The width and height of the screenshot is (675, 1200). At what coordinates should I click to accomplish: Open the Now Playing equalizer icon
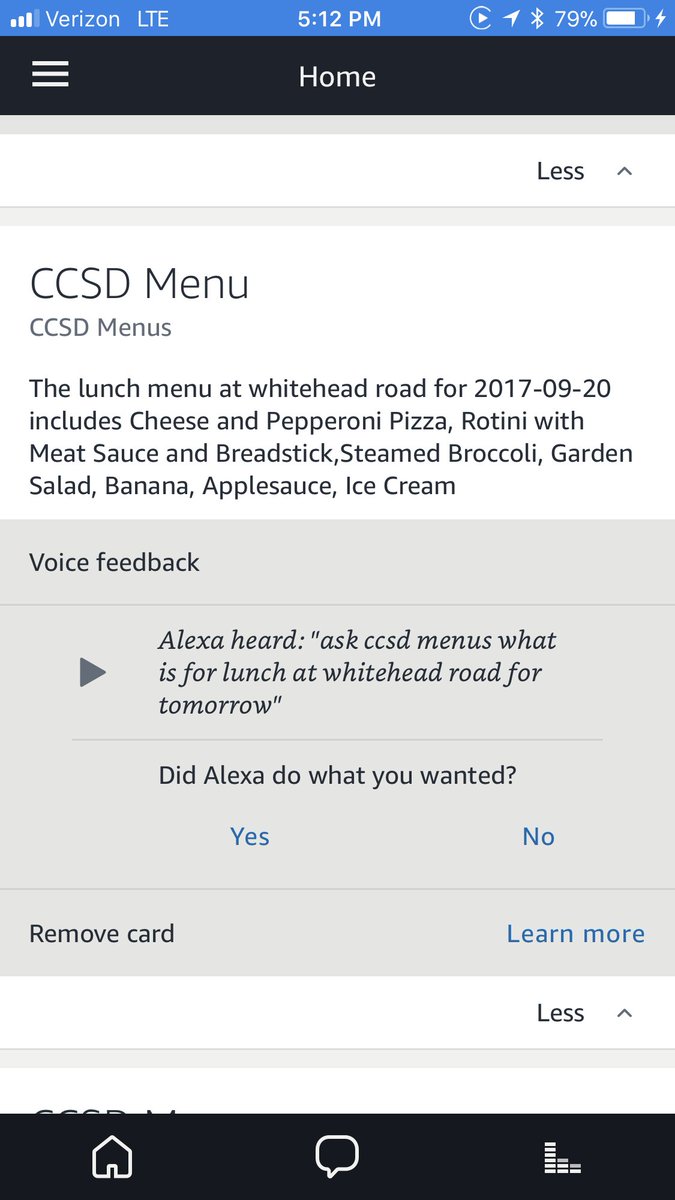562,1158
